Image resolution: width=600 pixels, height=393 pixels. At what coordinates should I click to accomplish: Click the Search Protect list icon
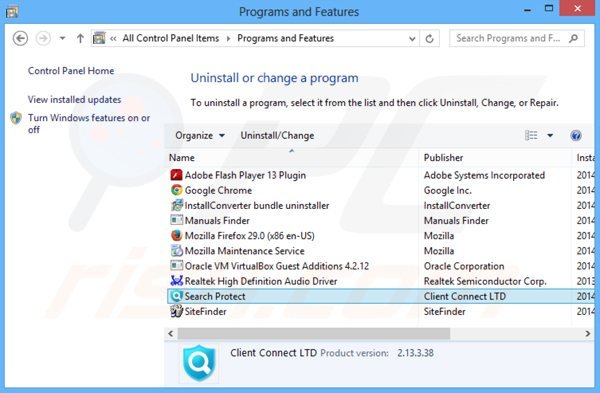tap(176, 296)
